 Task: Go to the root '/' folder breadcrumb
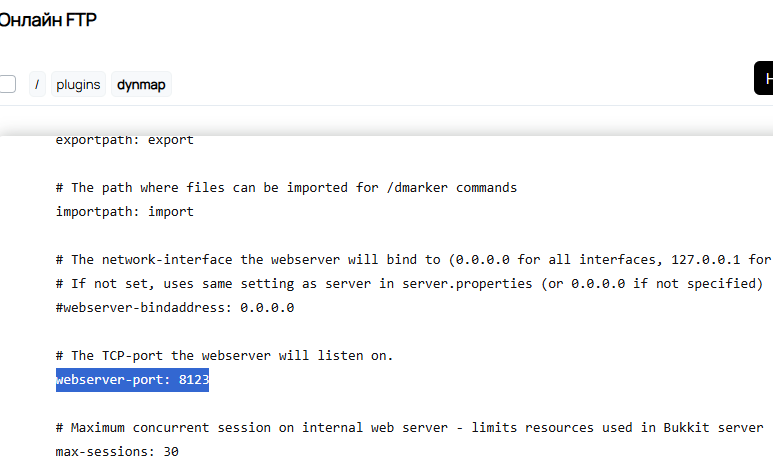click(x=37, y=84)
